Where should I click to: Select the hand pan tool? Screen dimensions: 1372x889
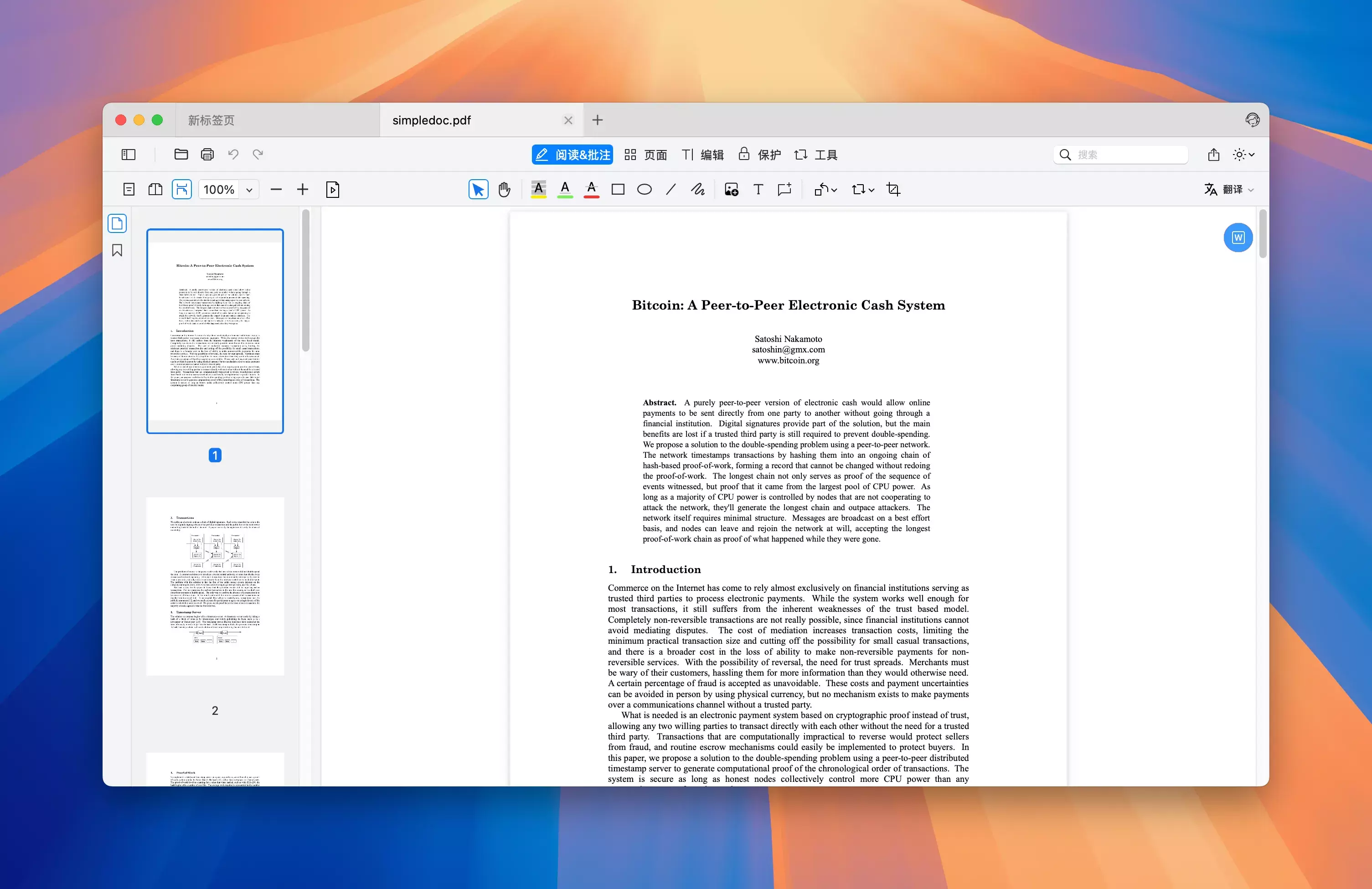(504, 189)
